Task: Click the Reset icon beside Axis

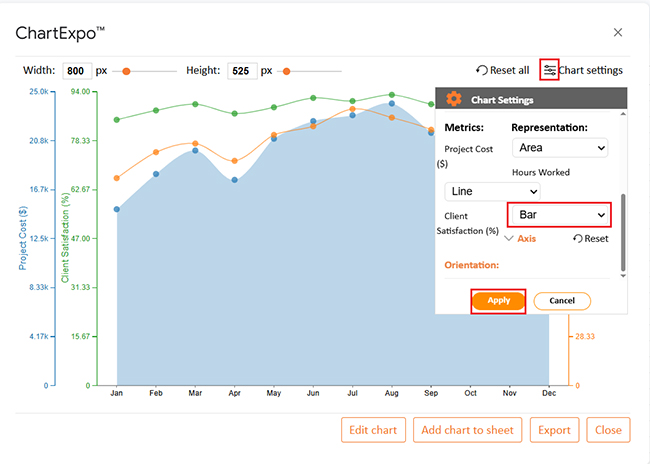Action: point(578,239)
